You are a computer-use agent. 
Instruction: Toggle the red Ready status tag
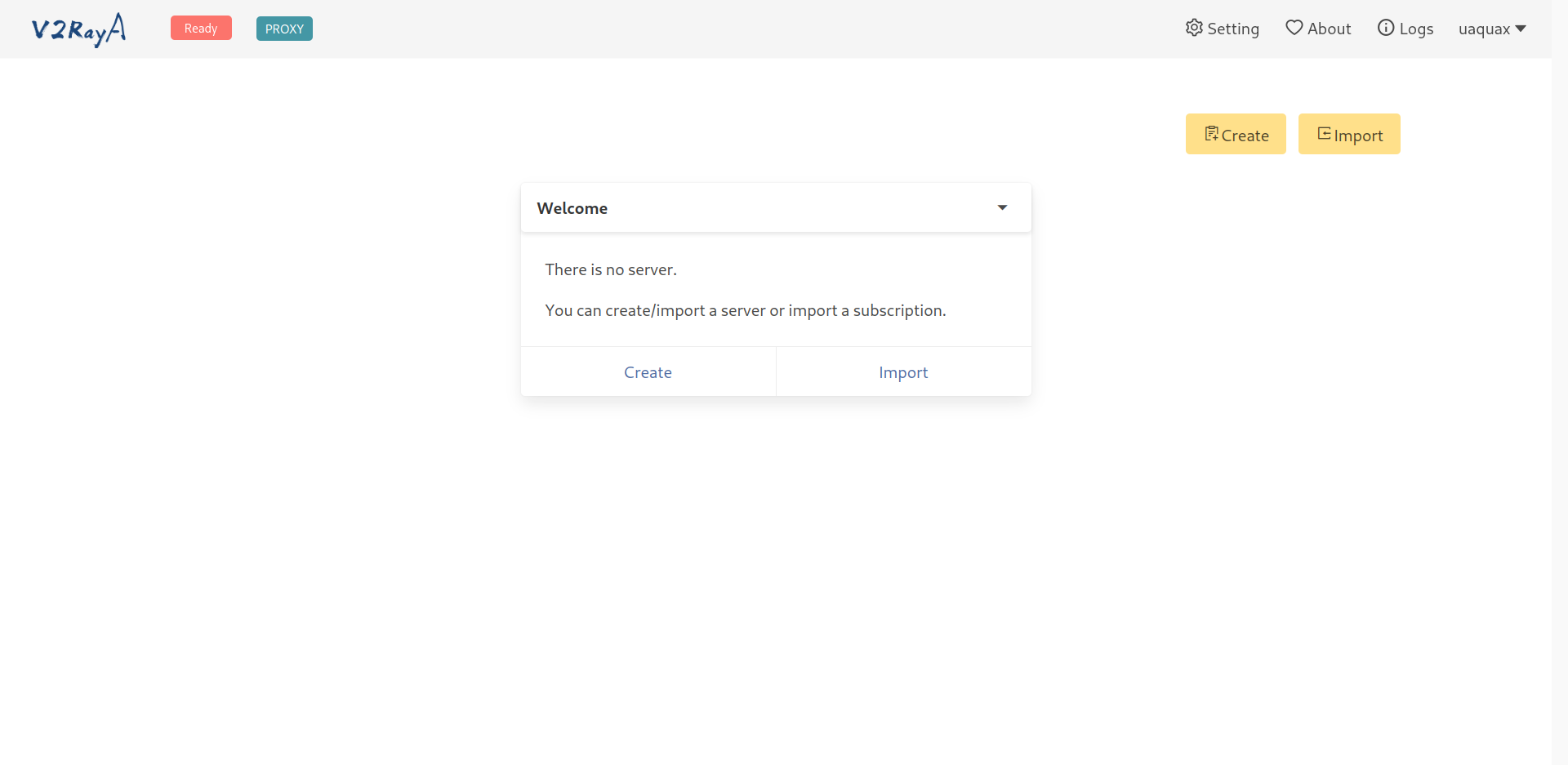[201, 29]
